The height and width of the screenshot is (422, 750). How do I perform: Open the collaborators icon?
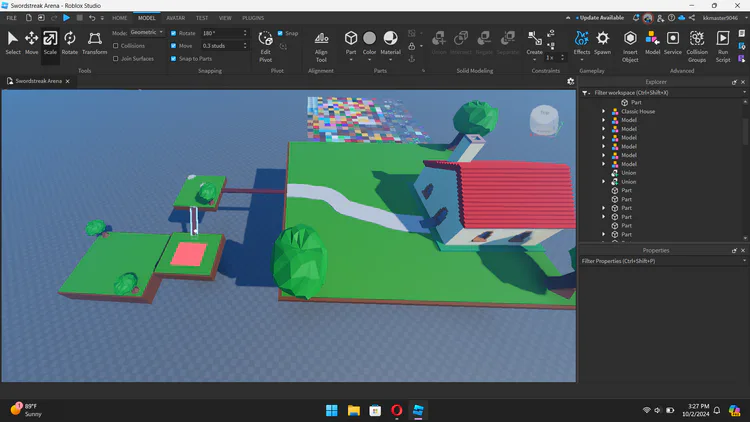[660, 18]
